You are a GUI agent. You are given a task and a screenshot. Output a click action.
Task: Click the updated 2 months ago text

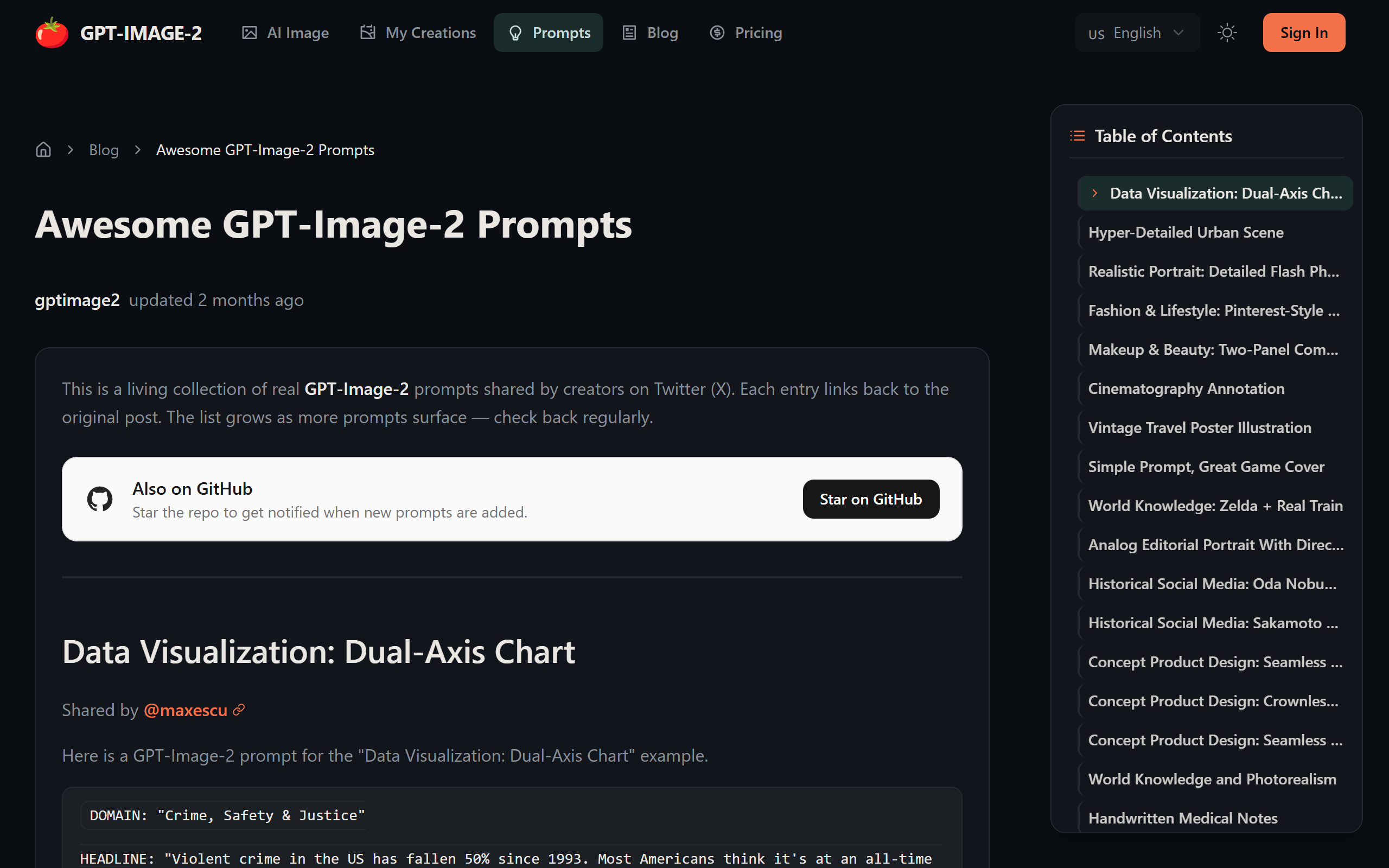tap(216, 300)
